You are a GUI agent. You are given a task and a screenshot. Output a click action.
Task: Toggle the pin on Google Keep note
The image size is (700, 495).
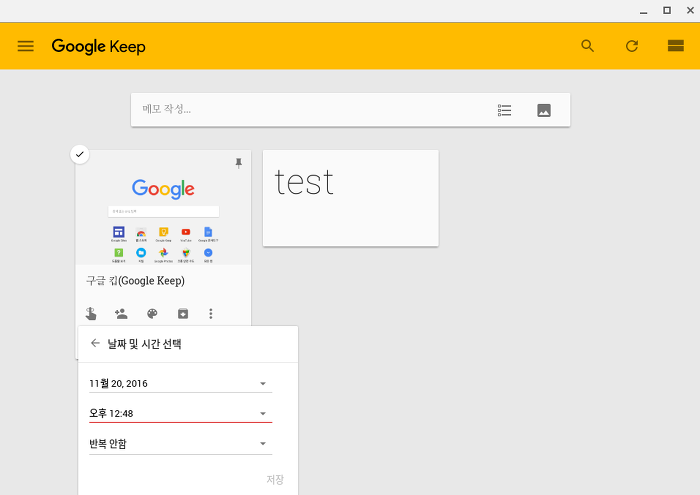point(238,163)
